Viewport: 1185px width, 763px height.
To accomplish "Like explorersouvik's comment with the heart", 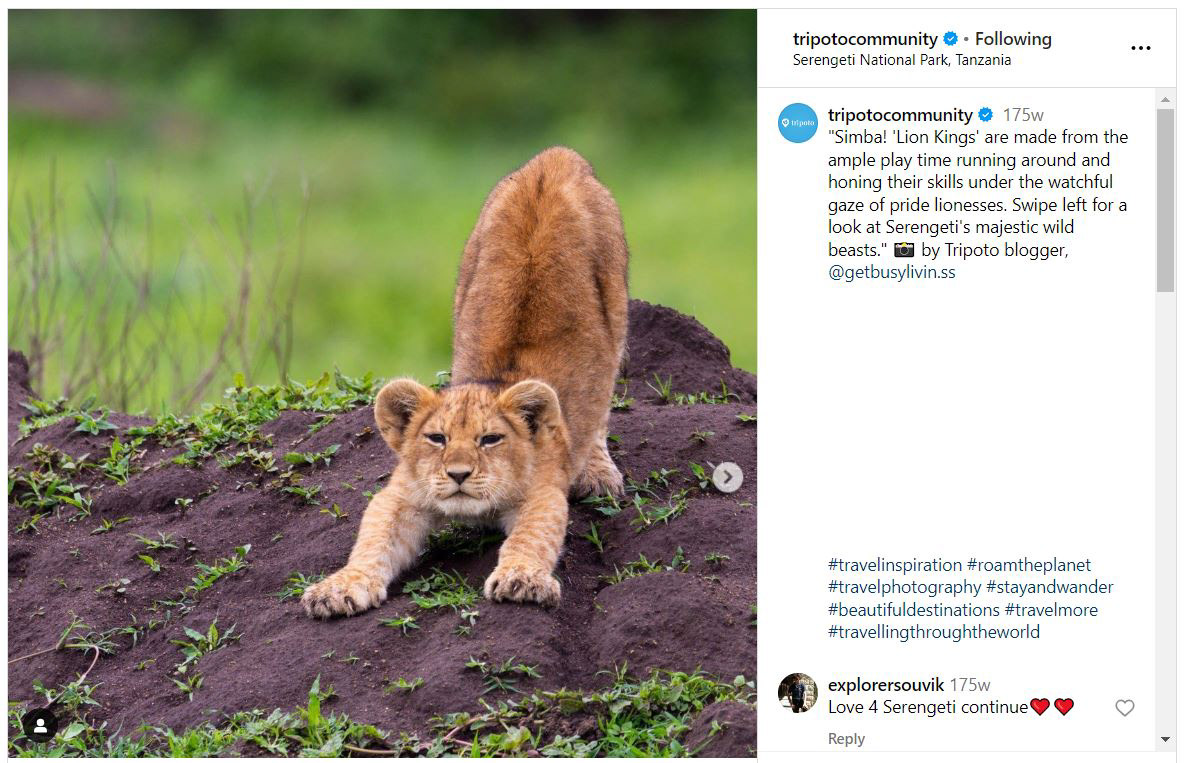I will pos(1125,708).
